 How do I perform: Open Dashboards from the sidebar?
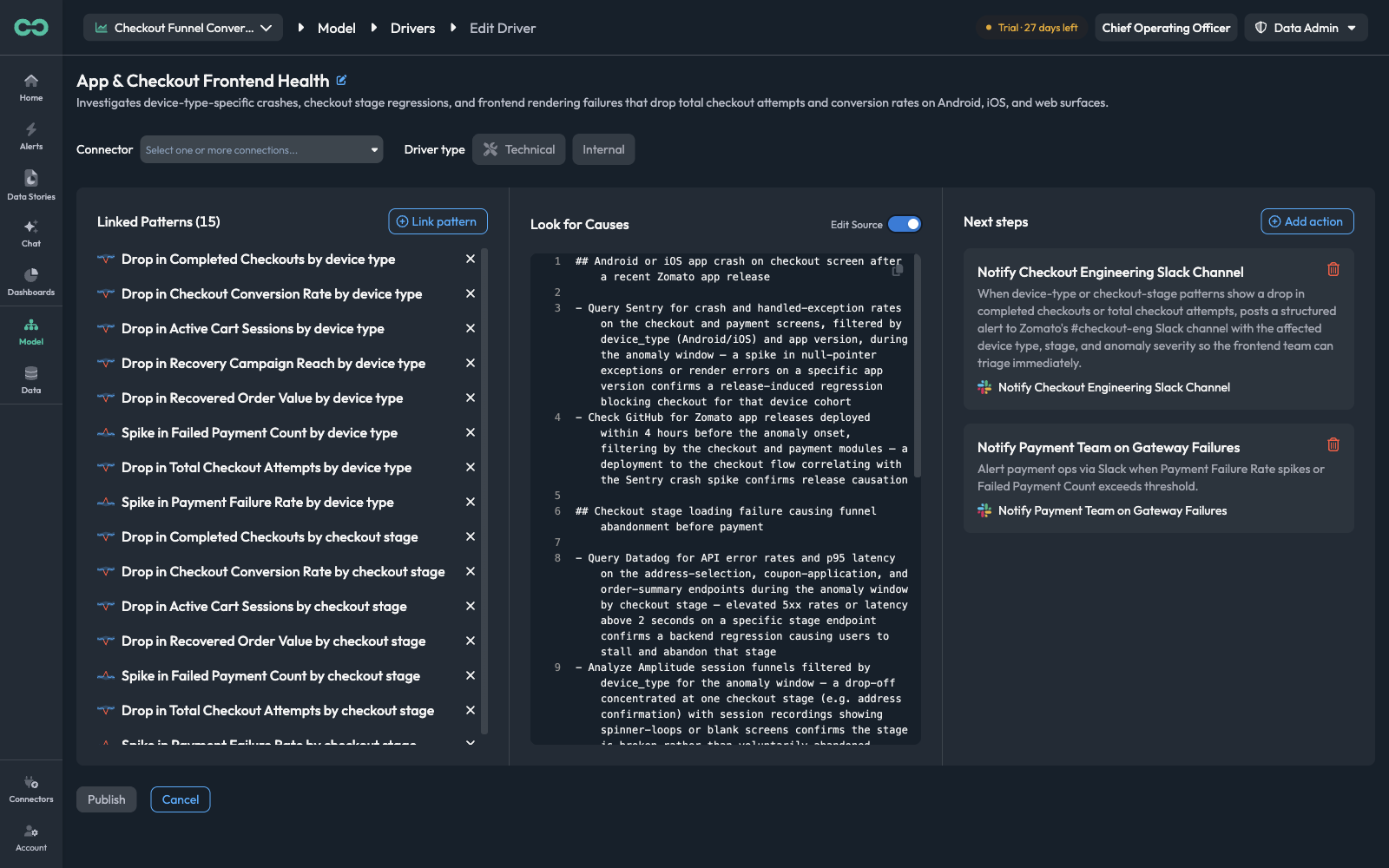coord(31,281)
